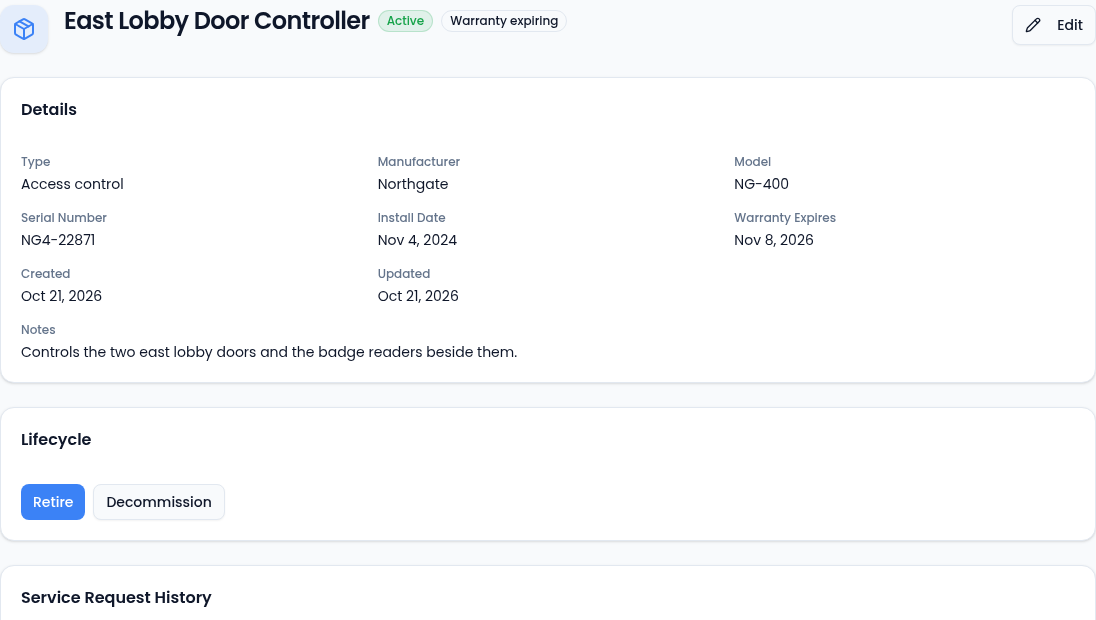Click install date Nov 4, 2024
1096x620 pixels.
tap(417, 240)
